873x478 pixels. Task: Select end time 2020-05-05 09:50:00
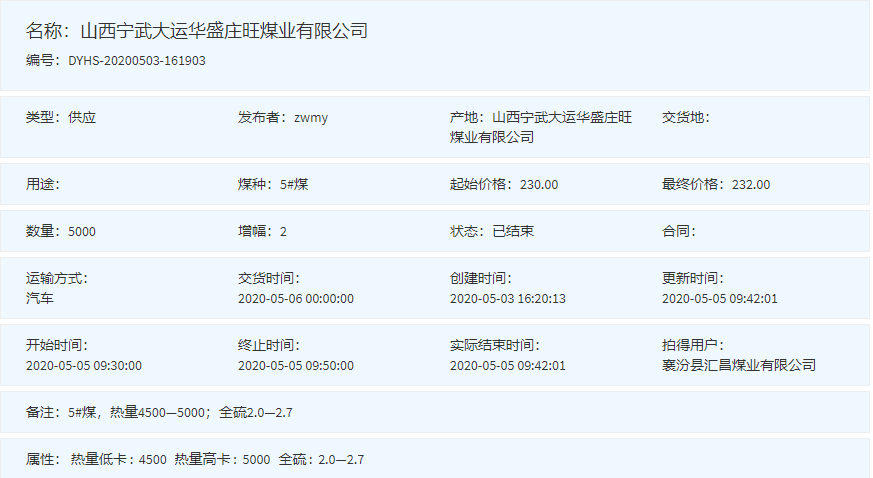click(x=296, y=366)
